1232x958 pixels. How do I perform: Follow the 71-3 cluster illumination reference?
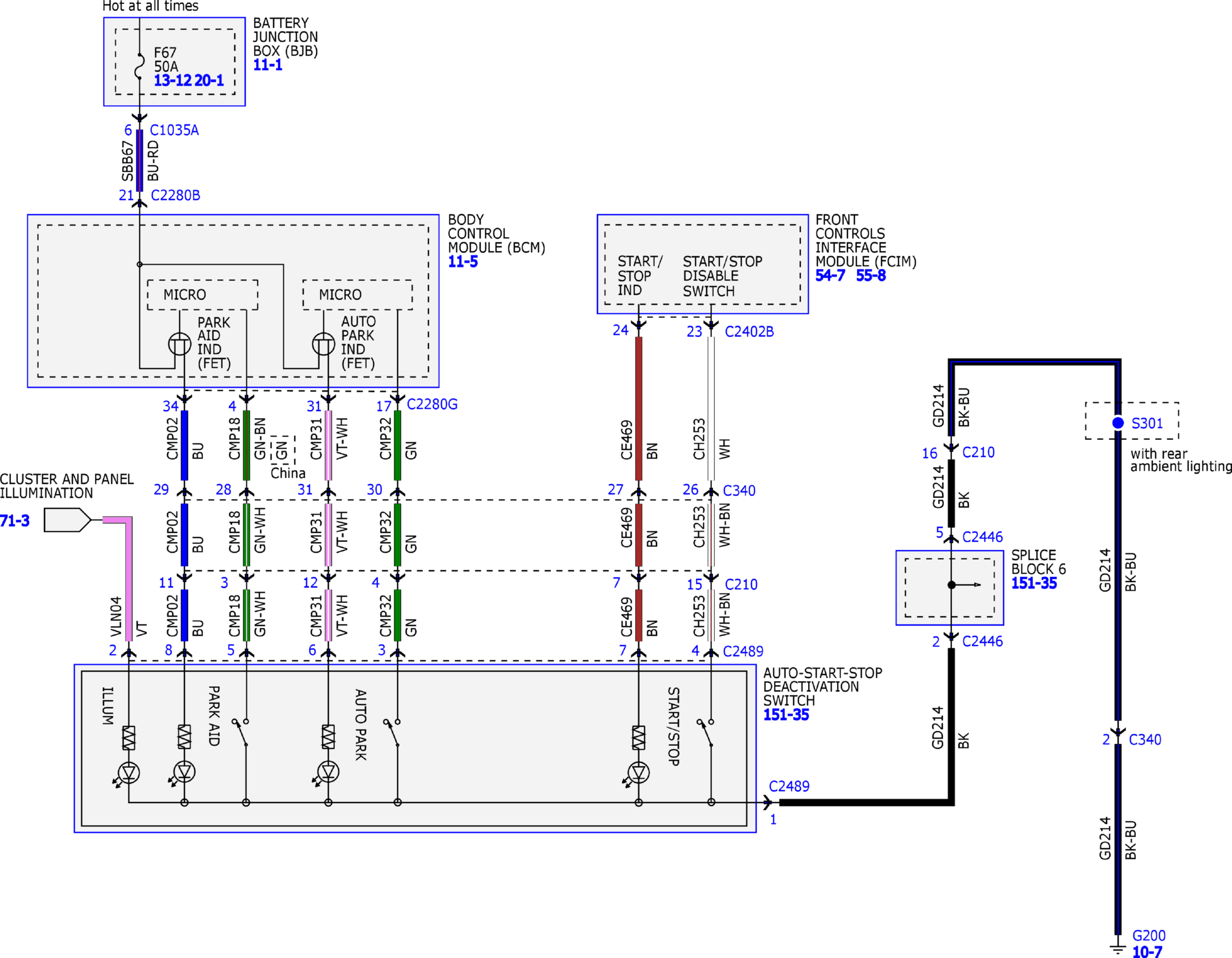(14, 521)
